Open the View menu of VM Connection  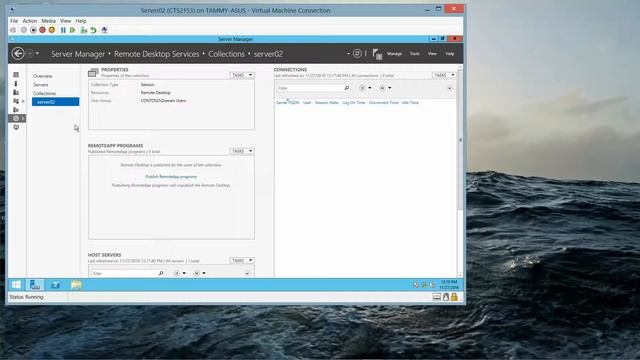coord(65,21)
